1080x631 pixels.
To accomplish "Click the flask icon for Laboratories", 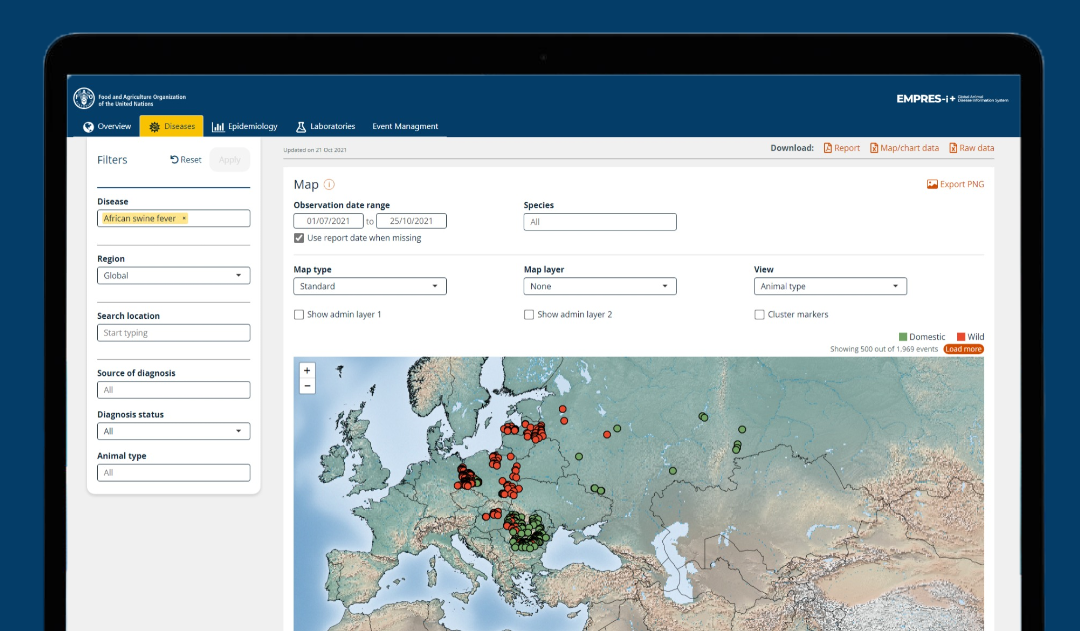I will (x=301, y=127).
